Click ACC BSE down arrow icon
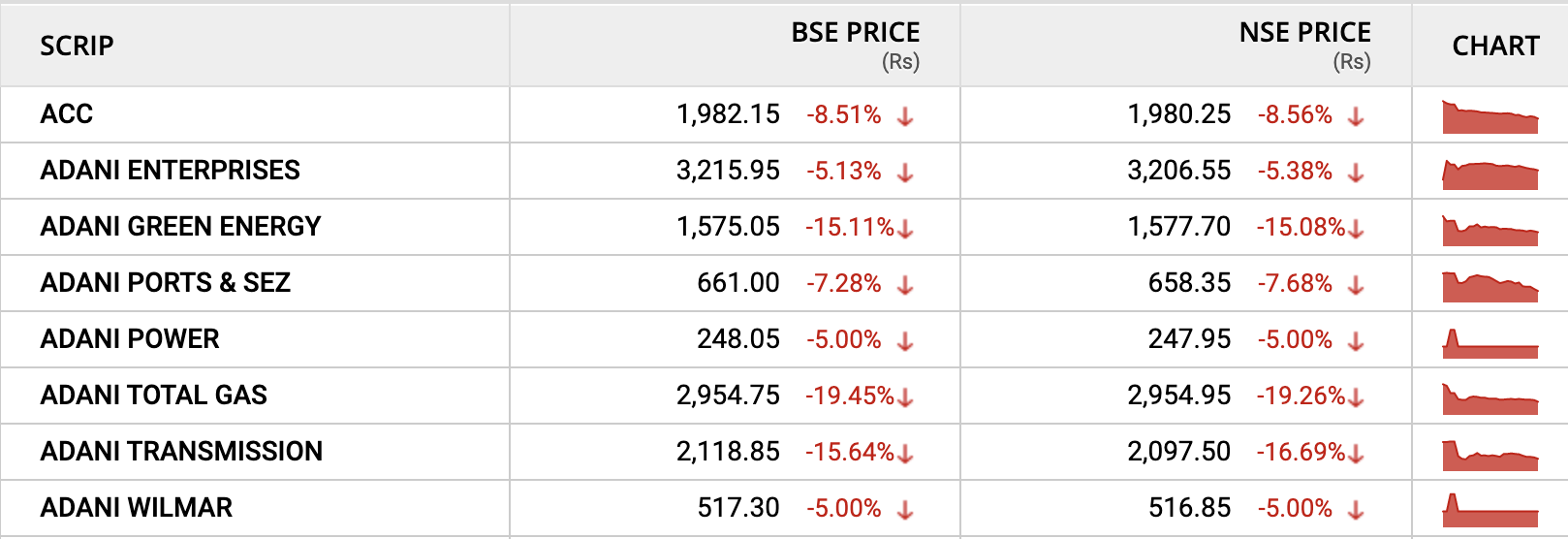 point(905,116)
